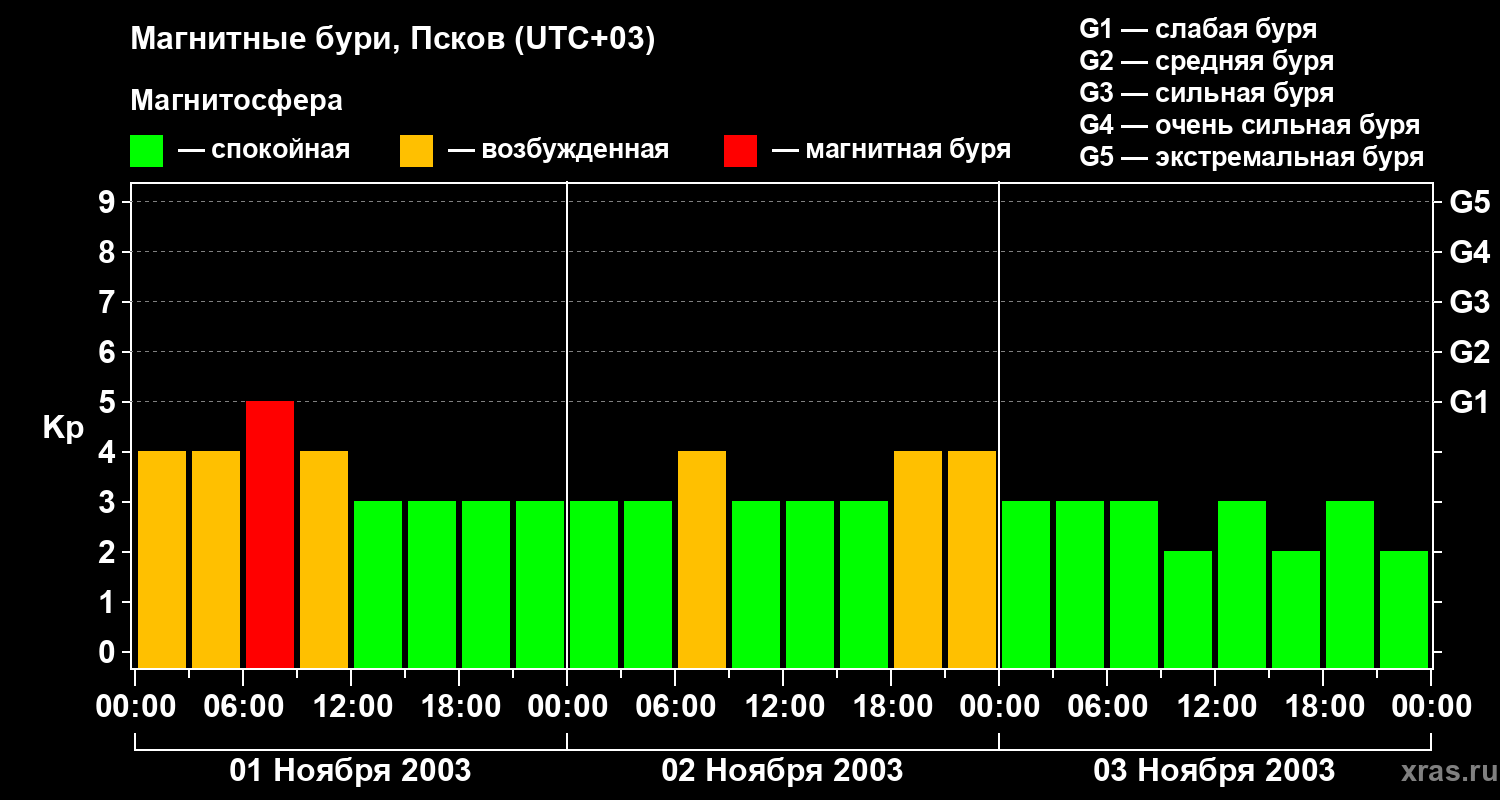
Task: Click the "G1 — слабая буря" legend line
Action: (x=1198, y=29)
